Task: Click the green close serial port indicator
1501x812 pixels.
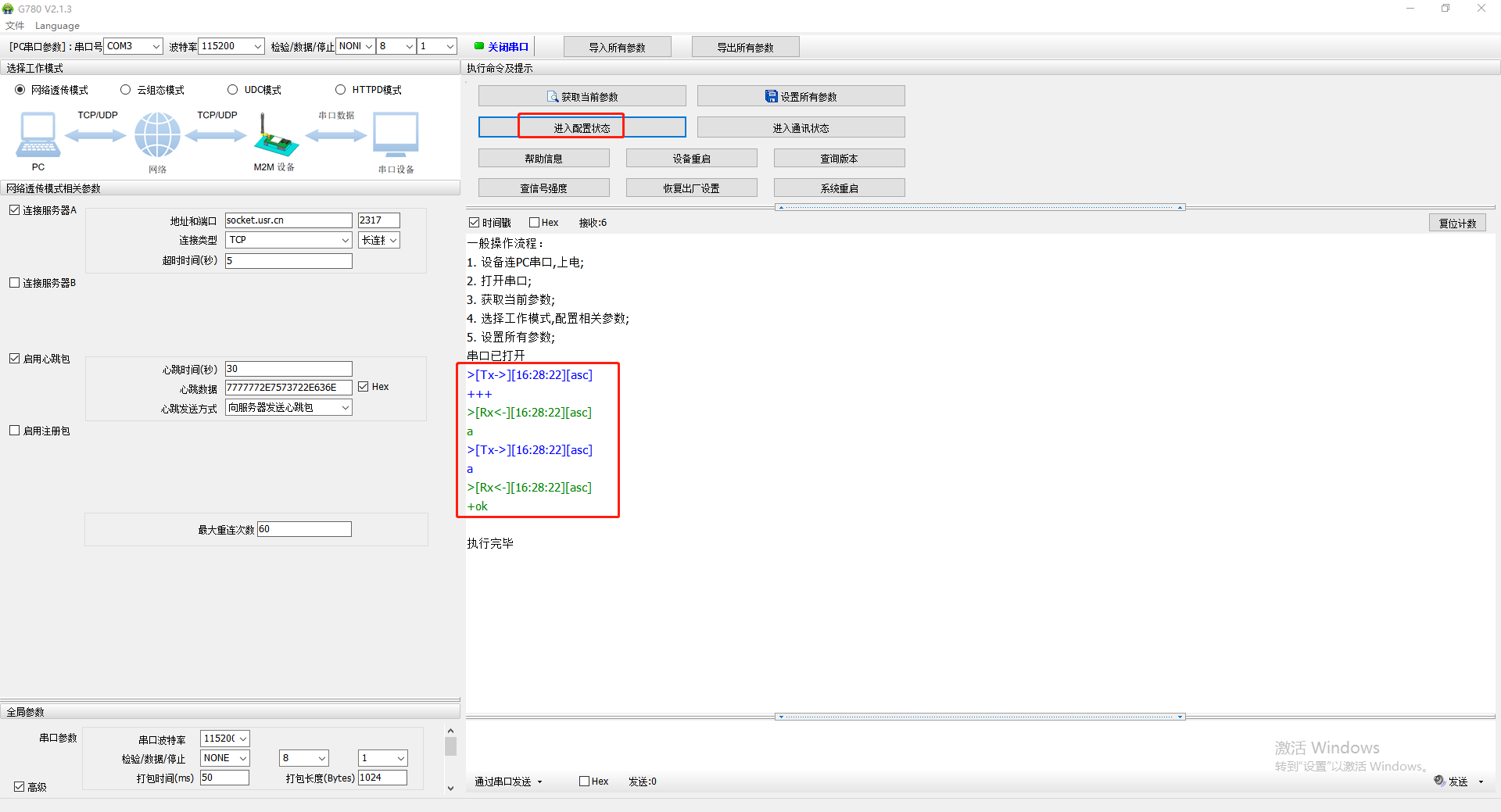Action: click(479, 46)
